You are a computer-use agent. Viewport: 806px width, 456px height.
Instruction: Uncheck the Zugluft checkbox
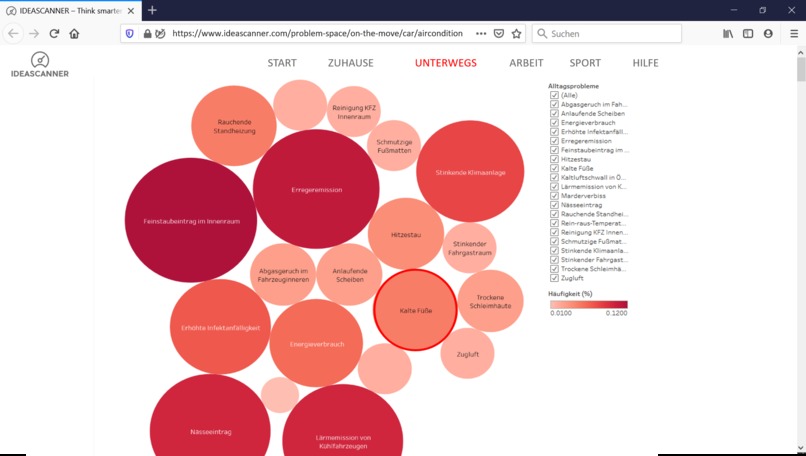554,278
